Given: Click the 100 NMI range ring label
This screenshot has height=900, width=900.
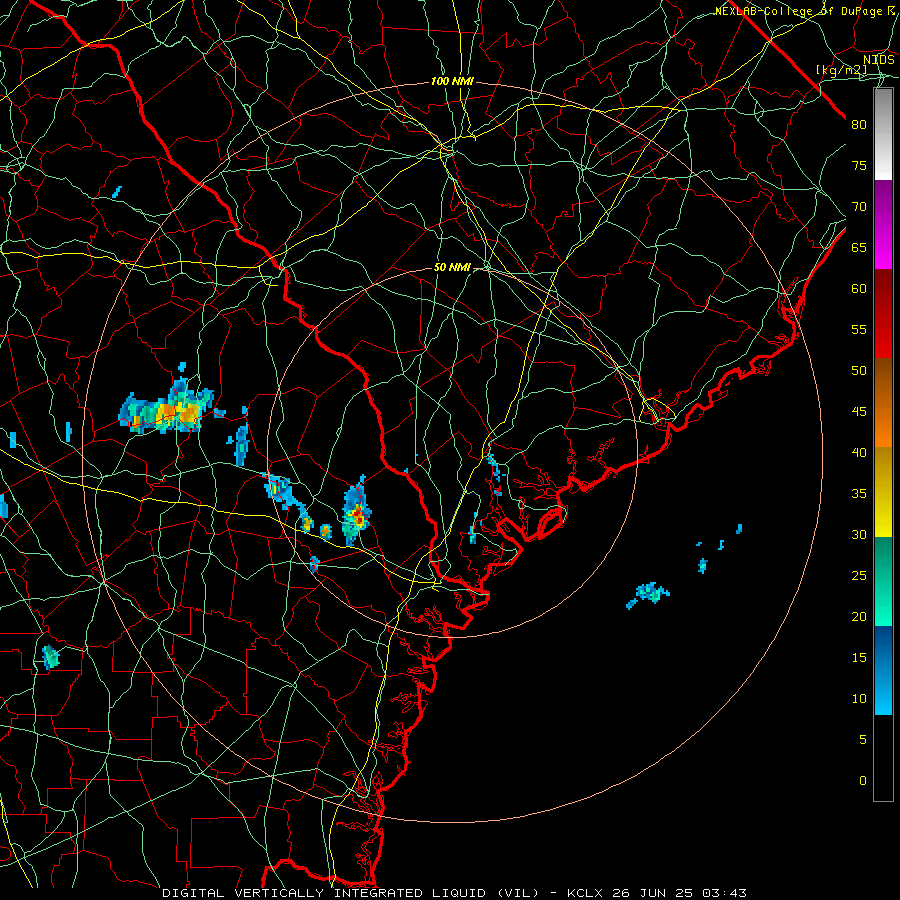Looking at the screenshot, I should [452, 82].
